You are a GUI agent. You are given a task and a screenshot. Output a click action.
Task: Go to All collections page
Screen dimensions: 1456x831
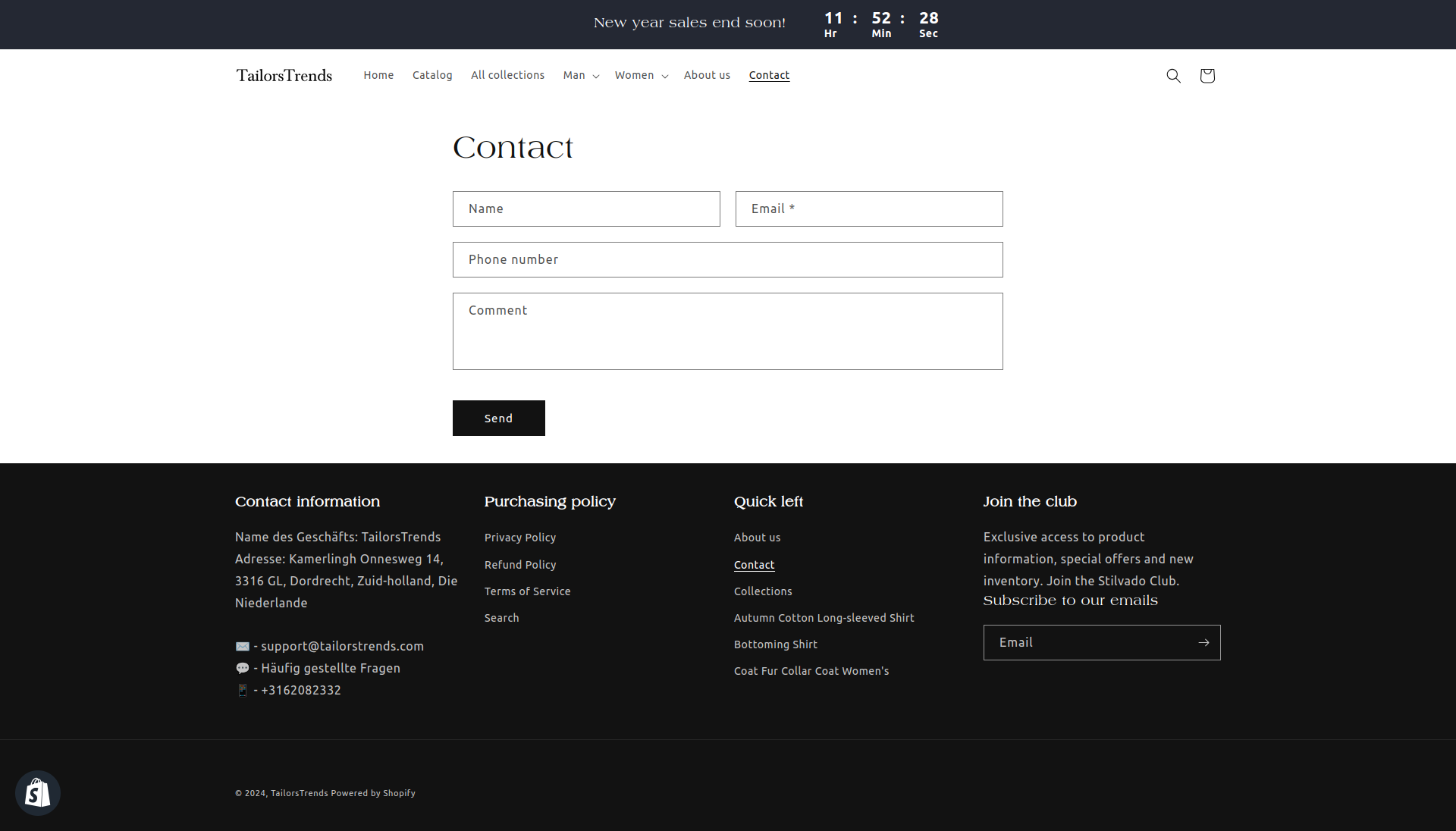coord(507,75)
